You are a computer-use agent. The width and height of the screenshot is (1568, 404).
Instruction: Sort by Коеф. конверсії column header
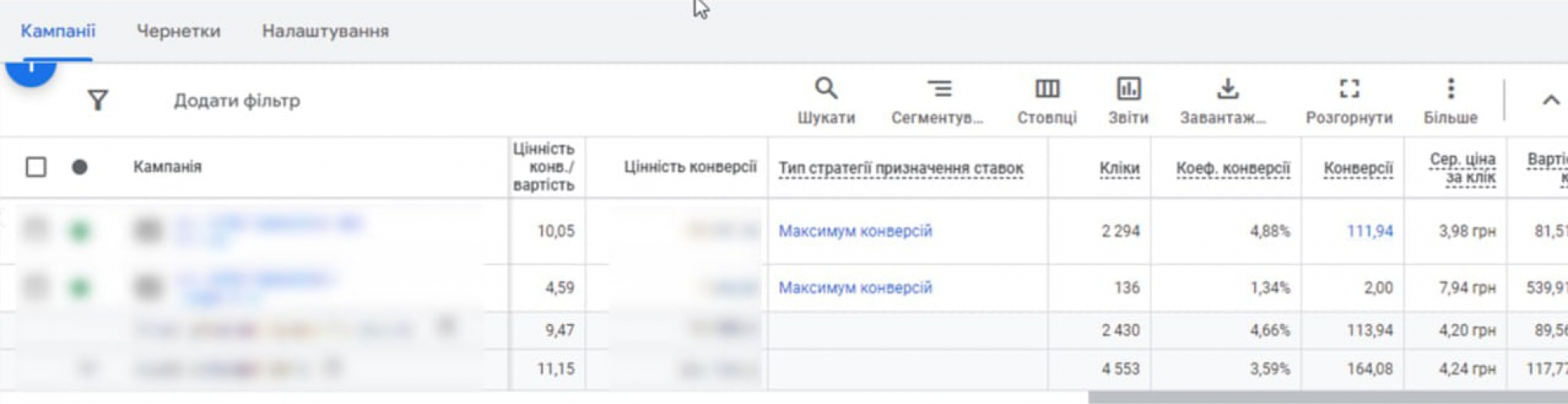1233,169
